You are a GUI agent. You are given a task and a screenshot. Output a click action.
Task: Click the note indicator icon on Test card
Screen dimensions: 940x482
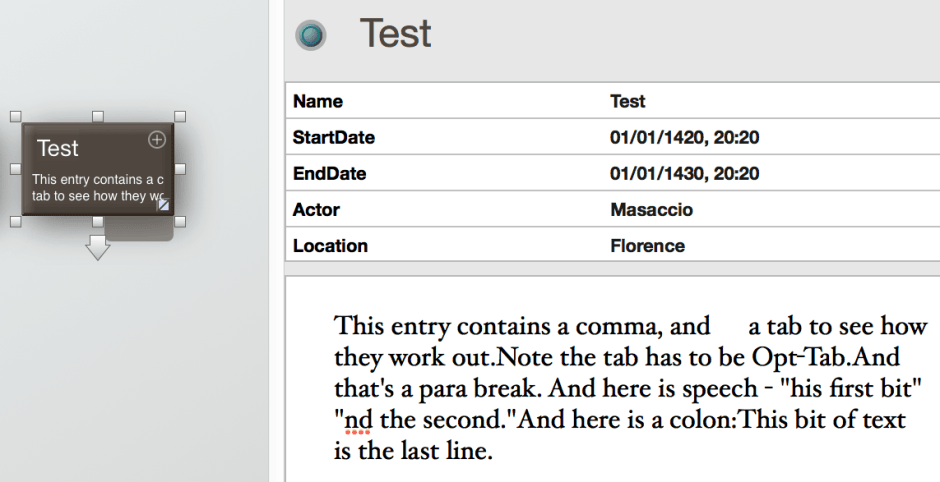coord(165,204)
